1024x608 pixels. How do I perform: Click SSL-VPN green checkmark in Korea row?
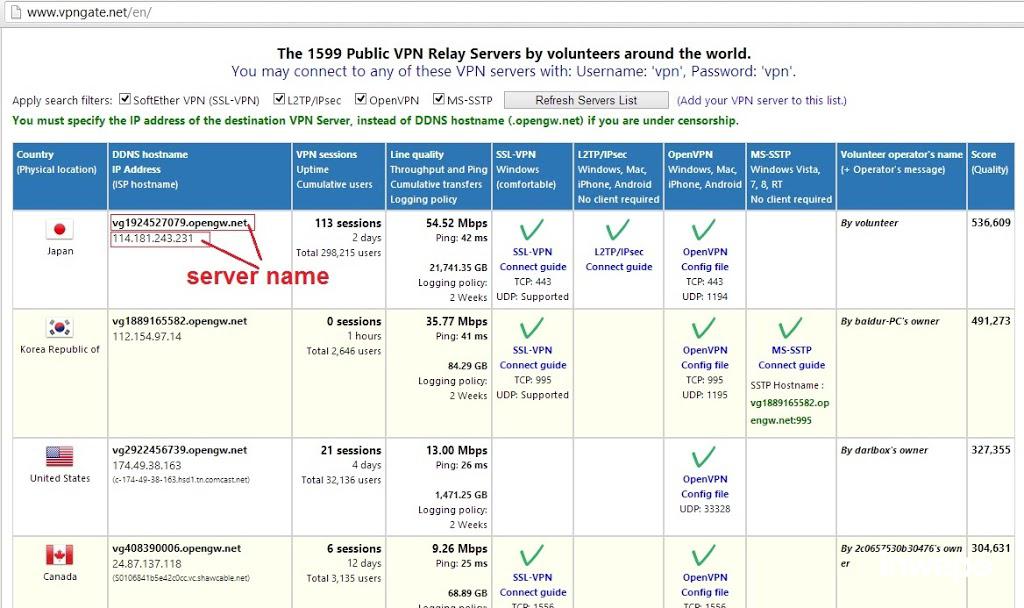[532, 328]
